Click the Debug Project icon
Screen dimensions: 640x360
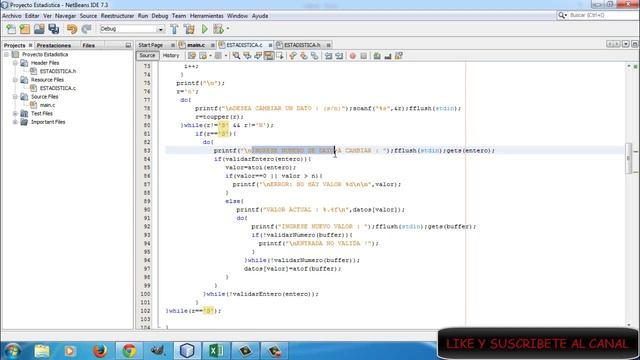[x=218, y=29]
